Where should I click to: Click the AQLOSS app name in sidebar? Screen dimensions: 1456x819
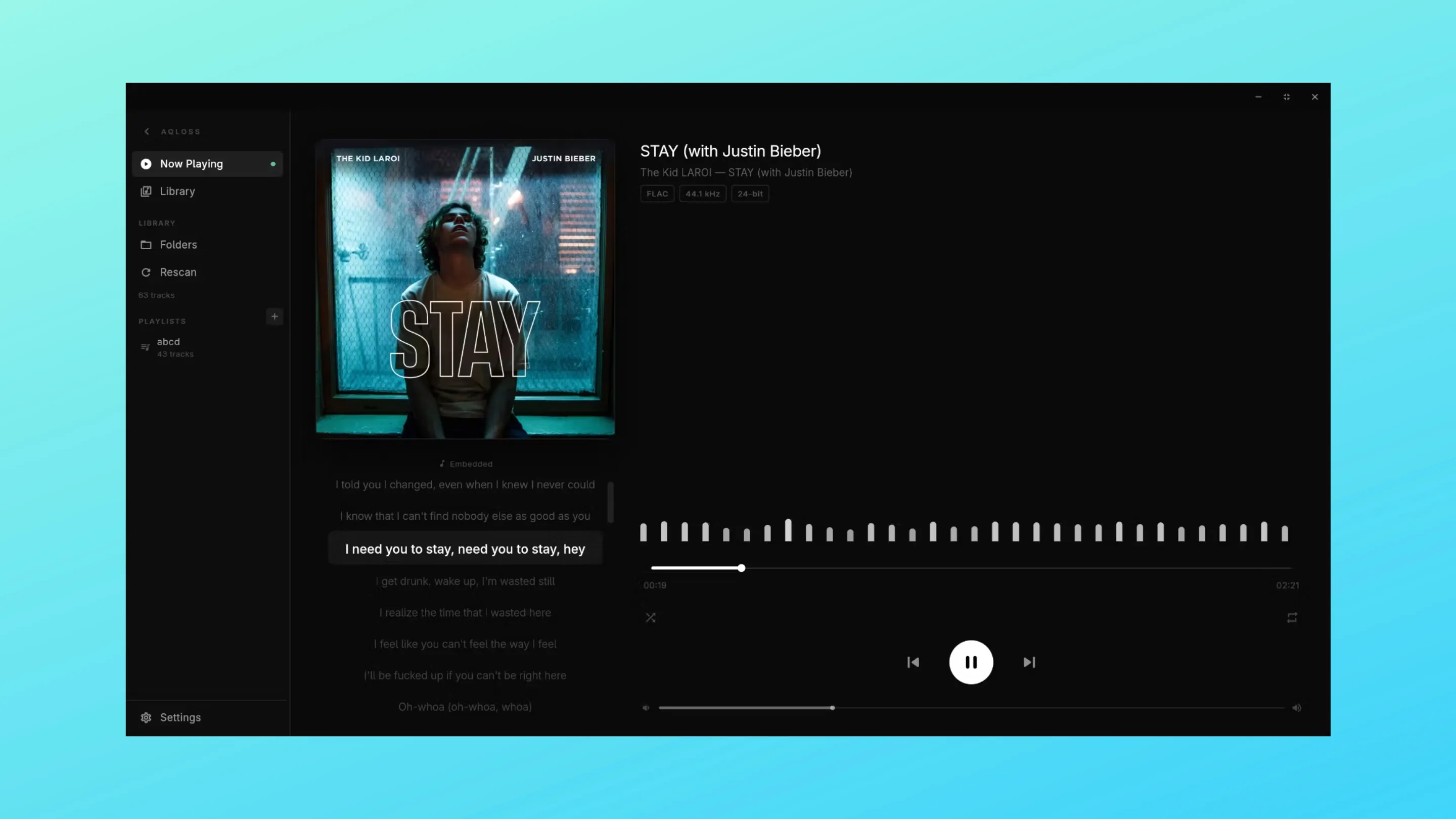181,131
